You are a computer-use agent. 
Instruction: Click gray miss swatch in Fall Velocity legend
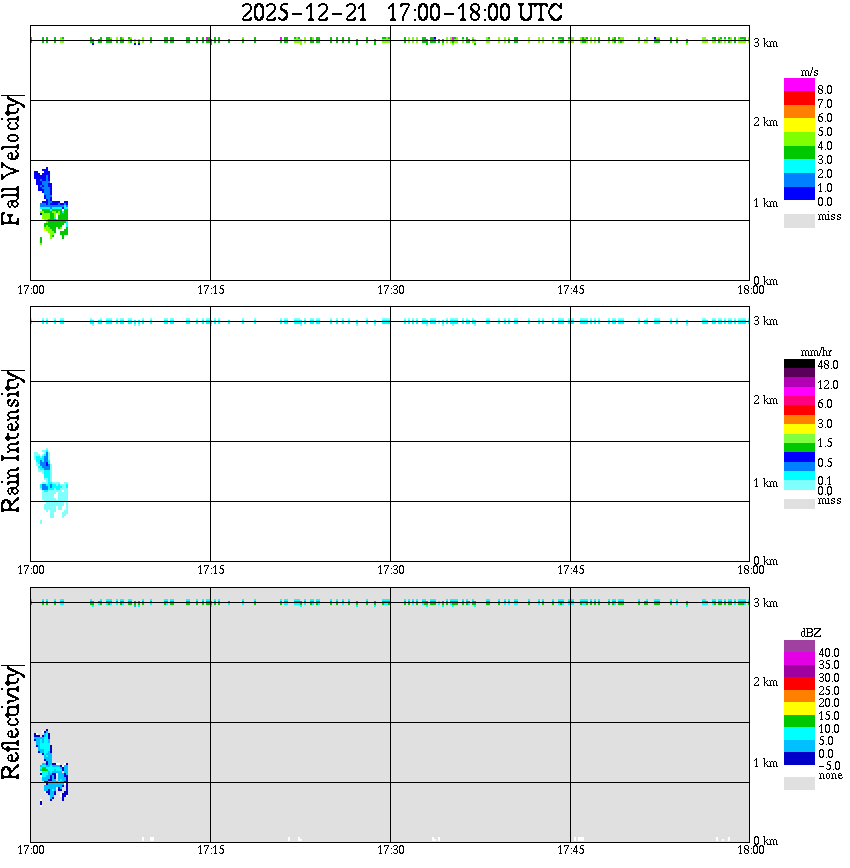(x=799, y=221)
